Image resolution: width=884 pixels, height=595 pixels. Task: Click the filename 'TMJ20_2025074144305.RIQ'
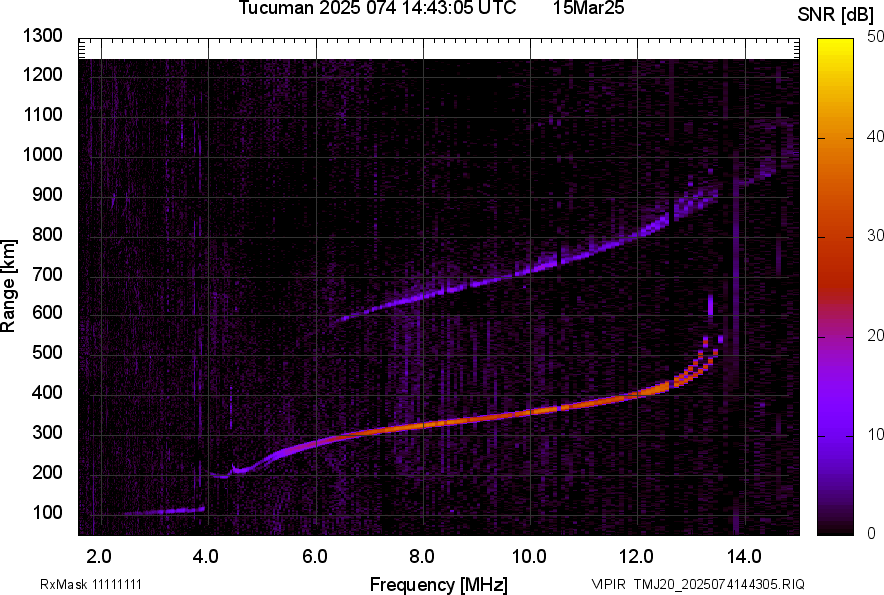(x=719, y=584)
